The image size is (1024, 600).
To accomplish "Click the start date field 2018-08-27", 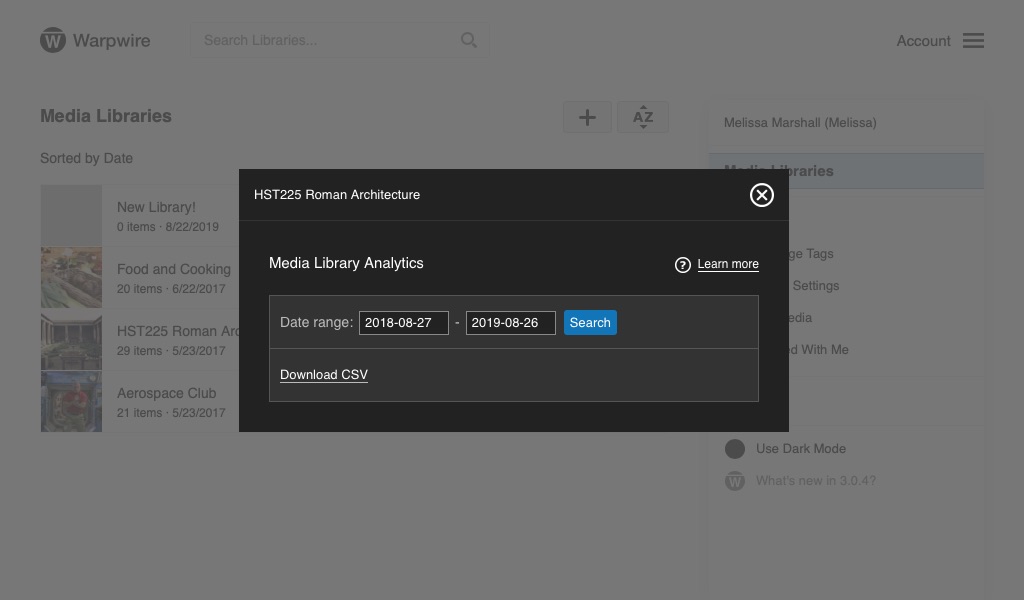I will [x=404, y=323].
